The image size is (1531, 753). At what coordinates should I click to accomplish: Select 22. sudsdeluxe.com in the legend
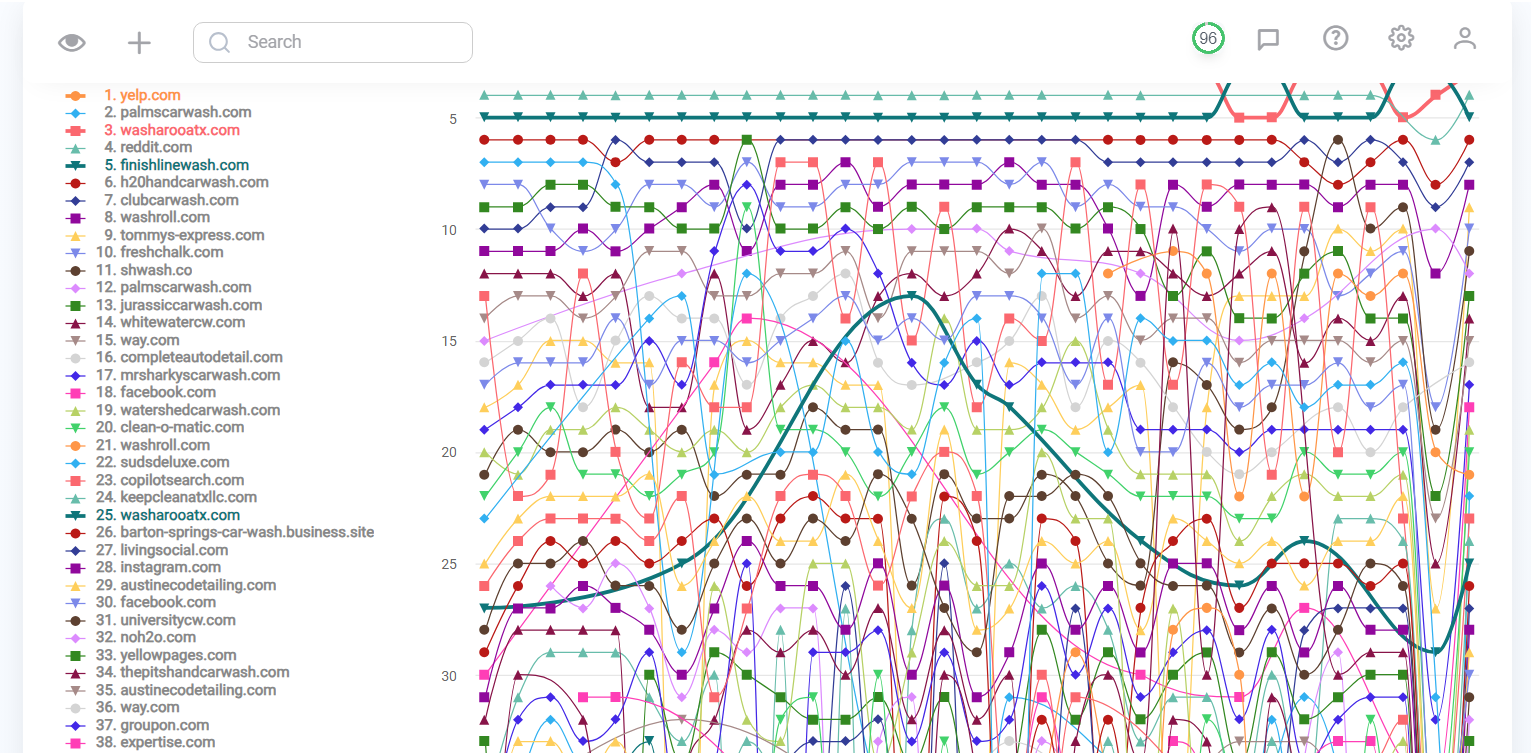(147, 462)
